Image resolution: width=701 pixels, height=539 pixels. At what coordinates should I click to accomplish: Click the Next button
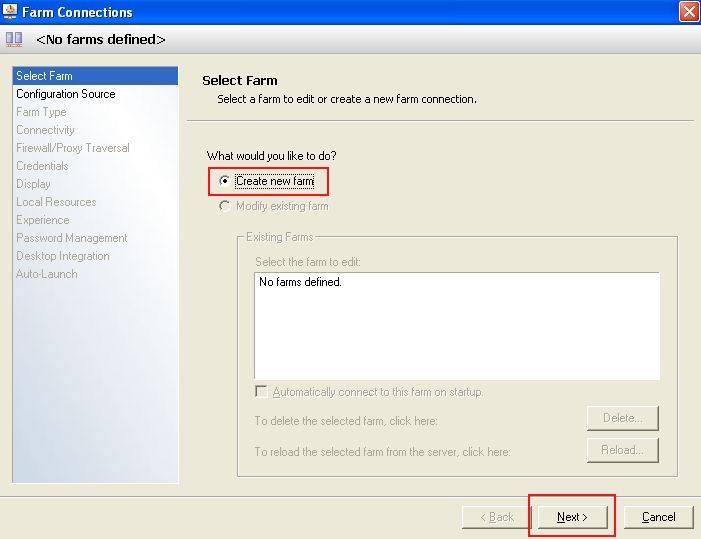[x=572, y=517]
